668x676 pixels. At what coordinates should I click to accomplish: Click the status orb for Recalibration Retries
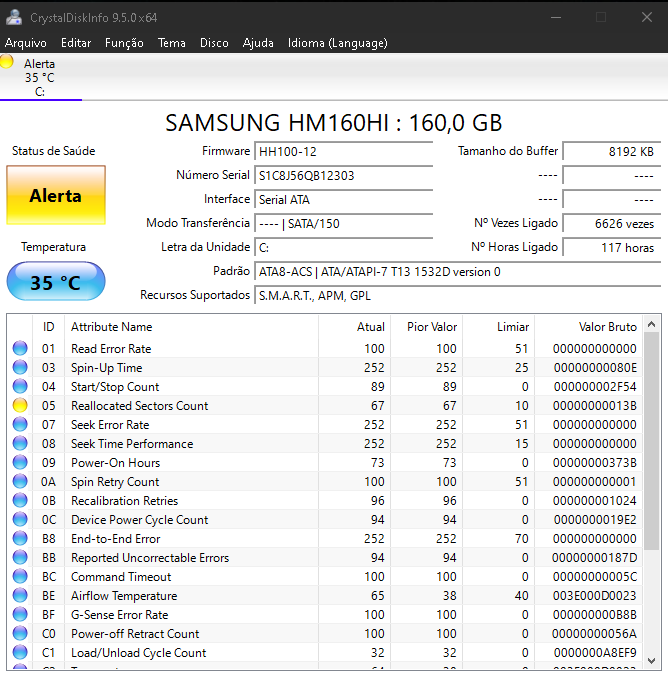point(20,500)
